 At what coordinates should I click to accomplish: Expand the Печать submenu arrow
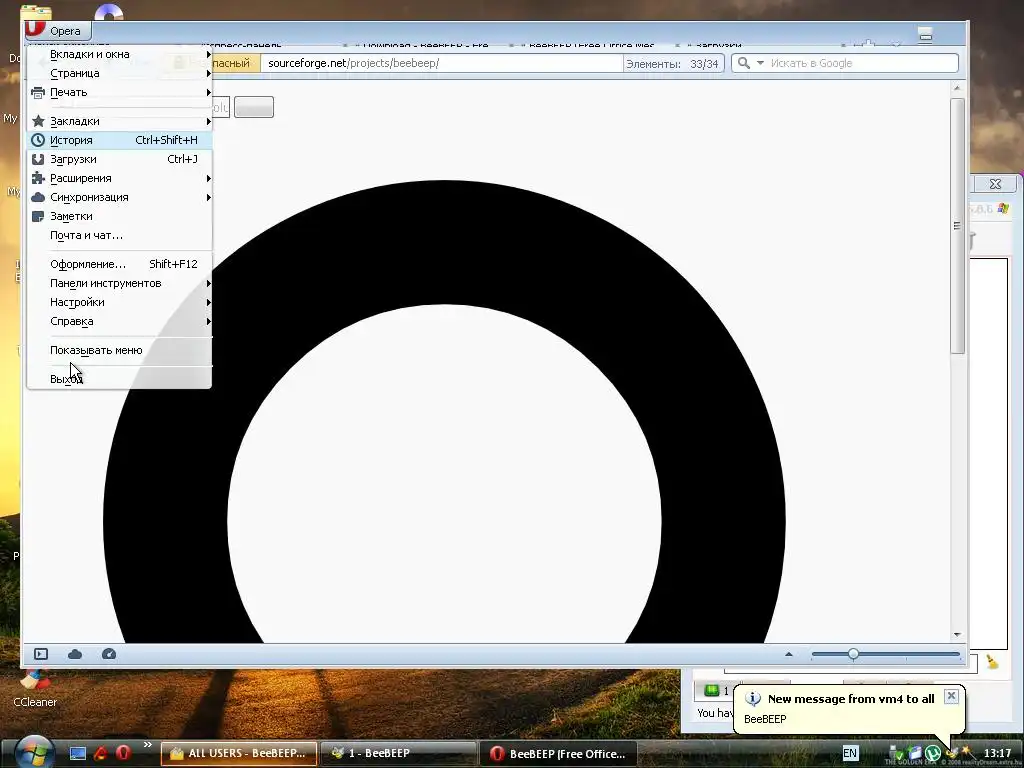point(208,93)
